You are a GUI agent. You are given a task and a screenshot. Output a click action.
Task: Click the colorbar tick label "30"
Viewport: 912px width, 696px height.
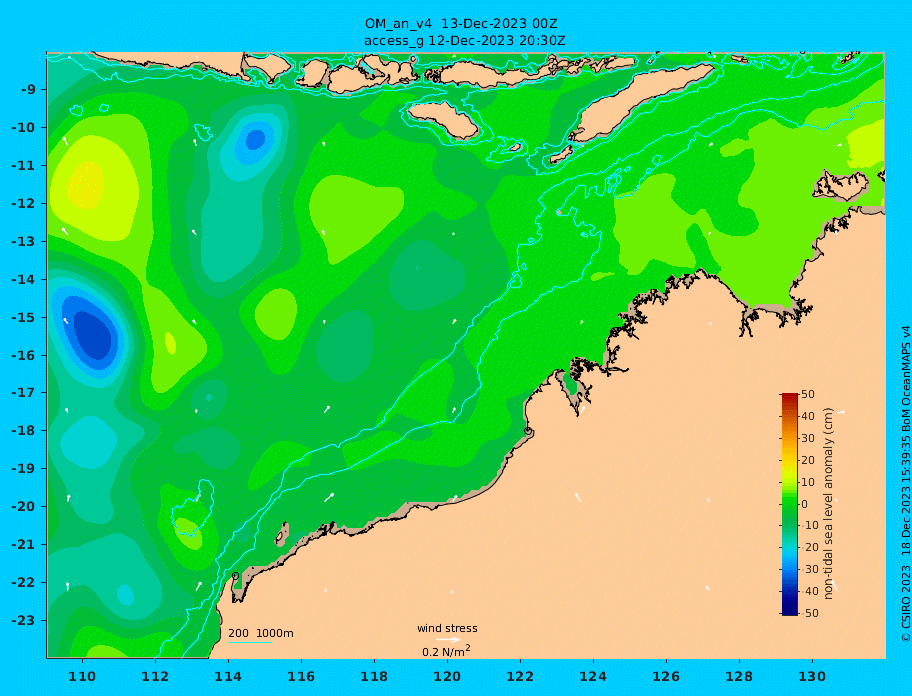808,438
